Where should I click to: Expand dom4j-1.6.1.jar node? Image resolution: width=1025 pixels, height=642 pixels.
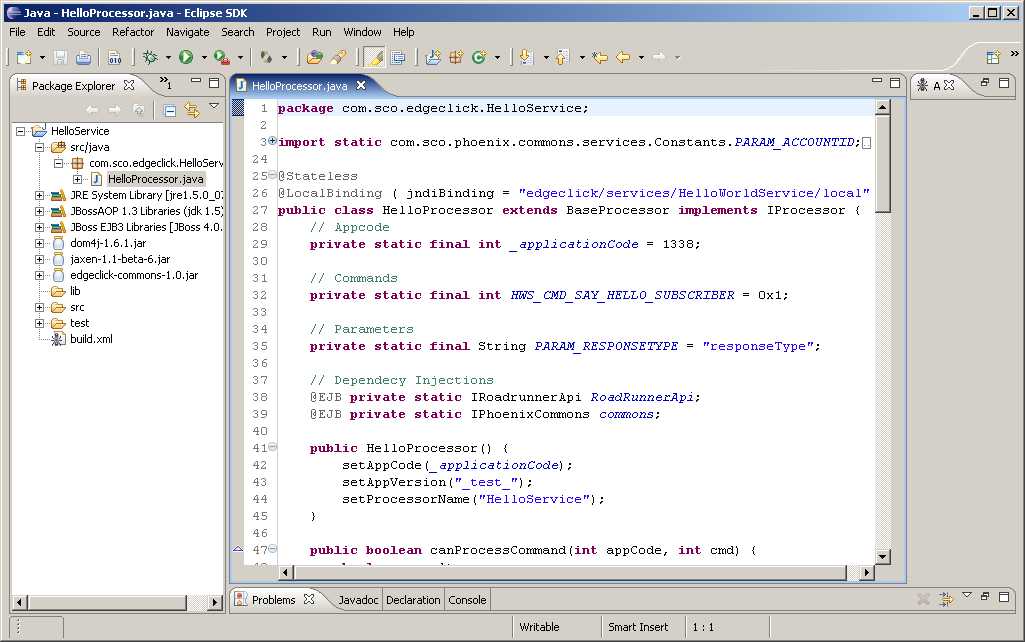(39, 243)
